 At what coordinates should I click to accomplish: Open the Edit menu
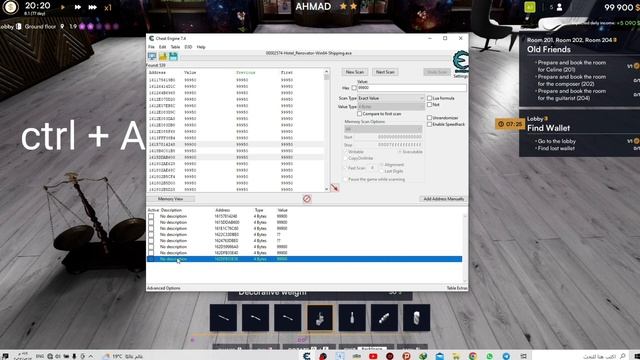point(162,47)
